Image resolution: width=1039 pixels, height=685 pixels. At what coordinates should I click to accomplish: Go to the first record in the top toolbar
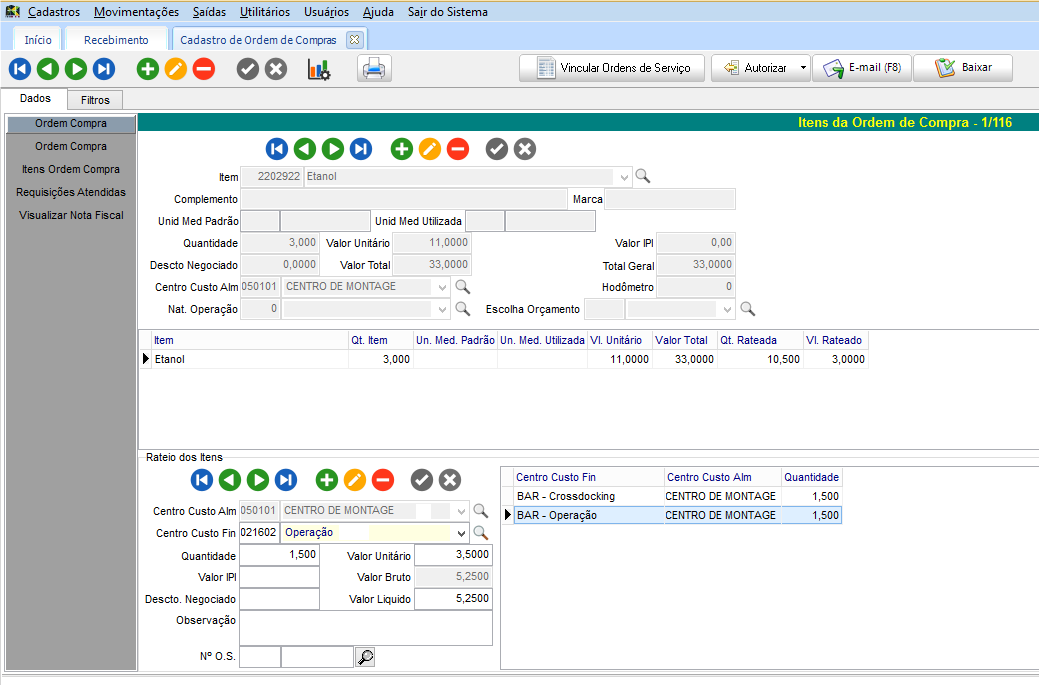tap(20, 69)
